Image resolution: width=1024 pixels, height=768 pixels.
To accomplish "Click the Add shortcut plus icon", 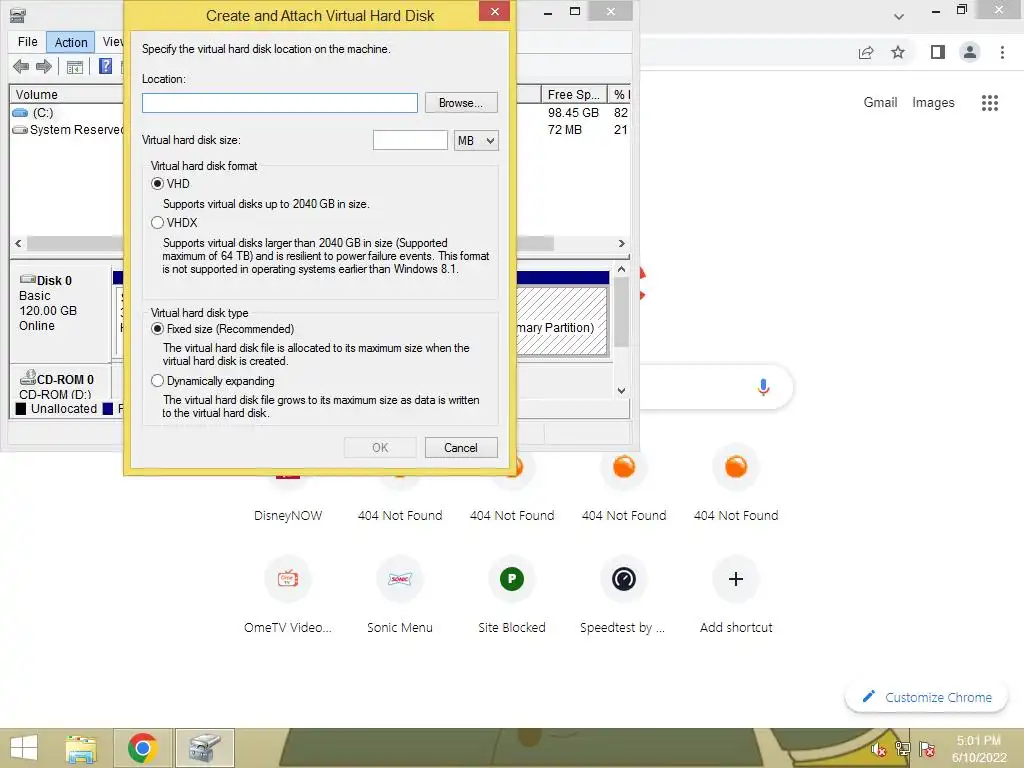I will (736, 579).
